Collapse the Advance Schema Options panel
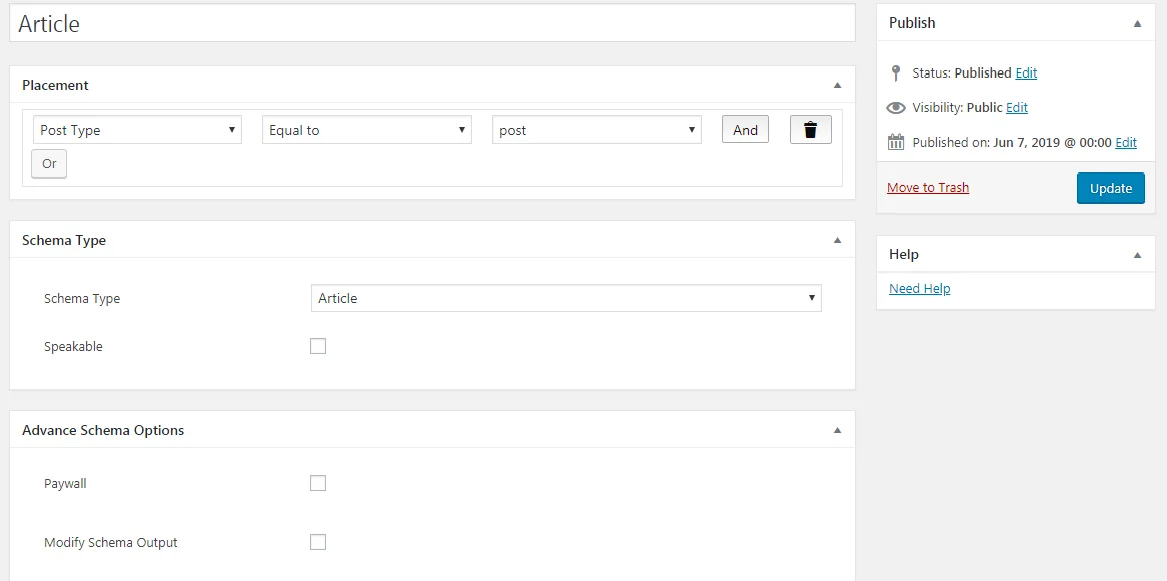Viewport: 1167px width, 581px height. click(837, 430)
